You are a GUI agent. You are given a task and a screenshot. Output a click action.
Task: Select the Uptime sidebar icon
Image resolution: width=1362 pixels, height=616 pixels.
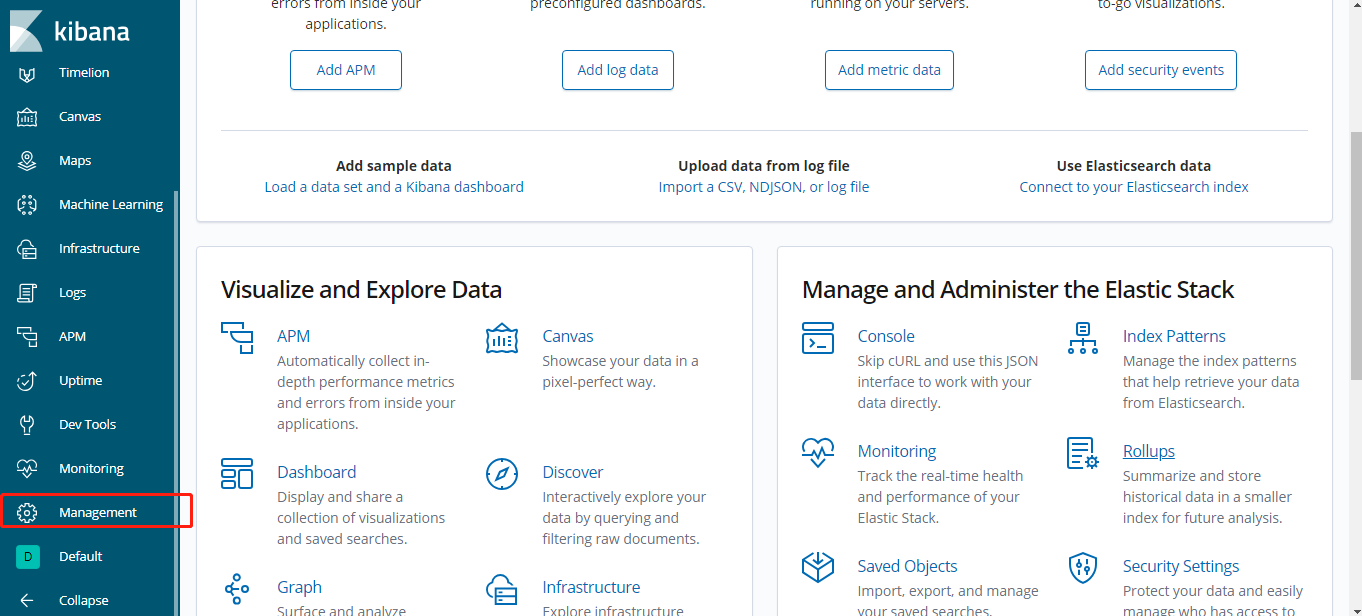coord(27,381)
